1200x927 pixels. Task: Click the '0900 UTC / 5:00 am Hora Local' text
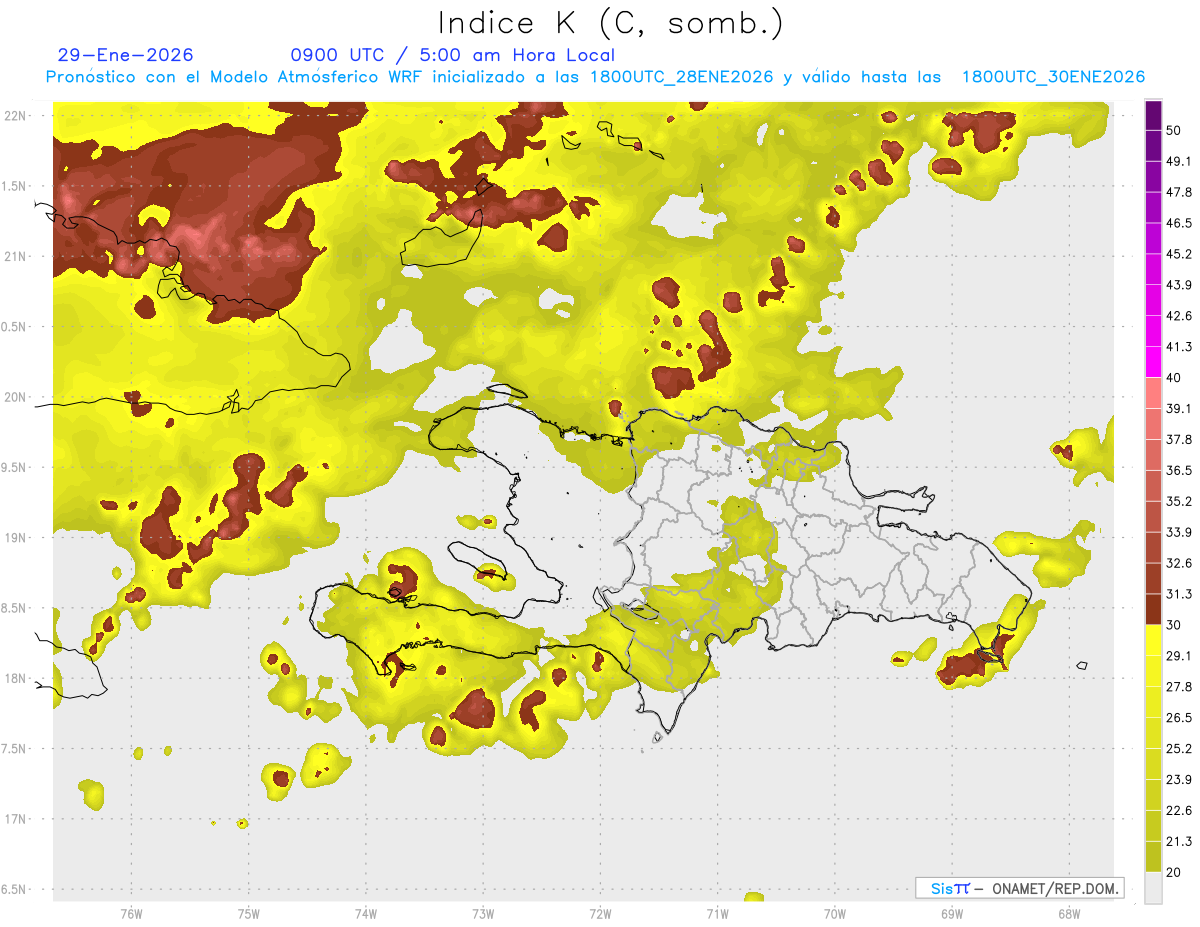pos(453,55)
